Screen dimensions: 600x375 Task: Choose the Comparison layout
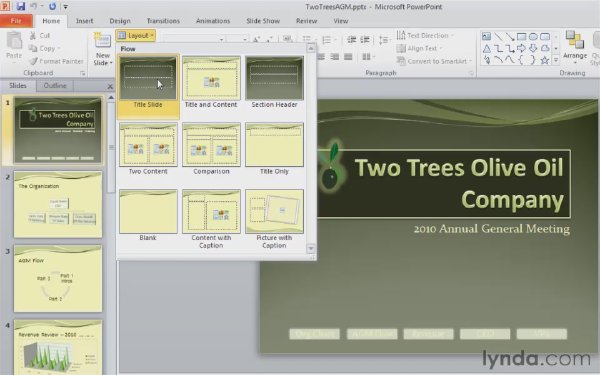[211, 149]
